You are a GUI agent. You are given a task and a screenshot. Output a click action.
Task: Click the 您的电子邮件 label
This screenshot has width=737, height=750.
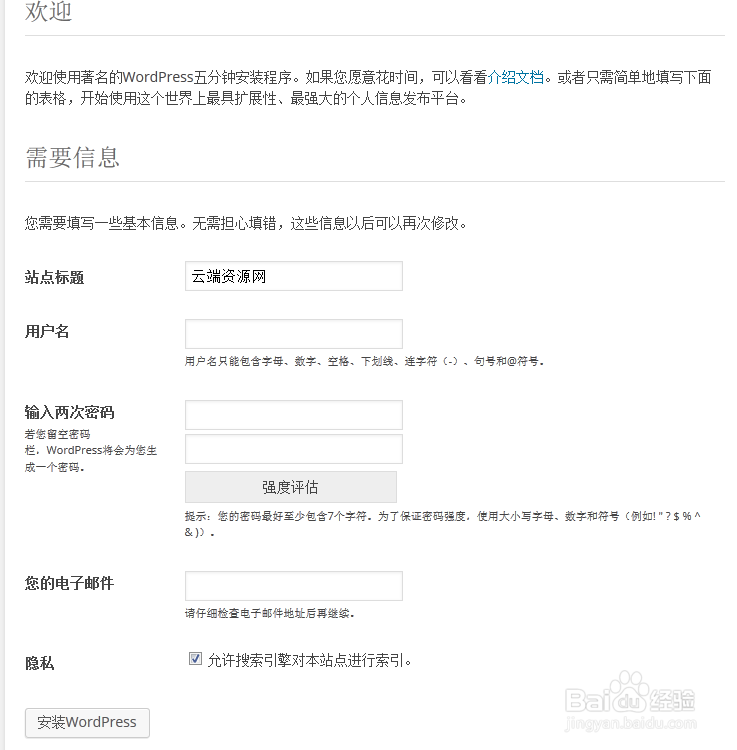(x=69, y=583)
